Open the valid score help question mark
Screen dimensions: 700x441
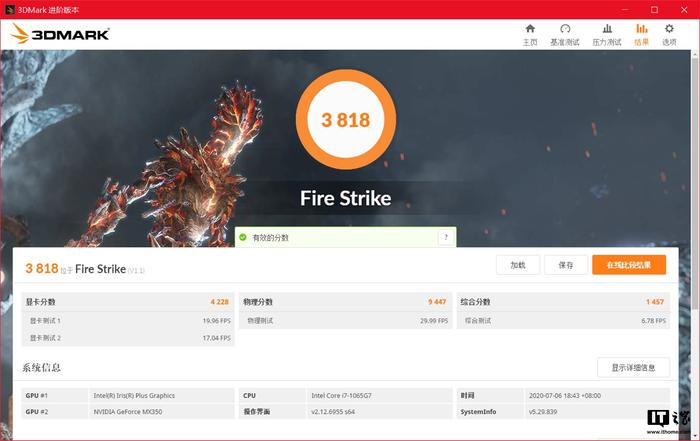click(446, 237)
